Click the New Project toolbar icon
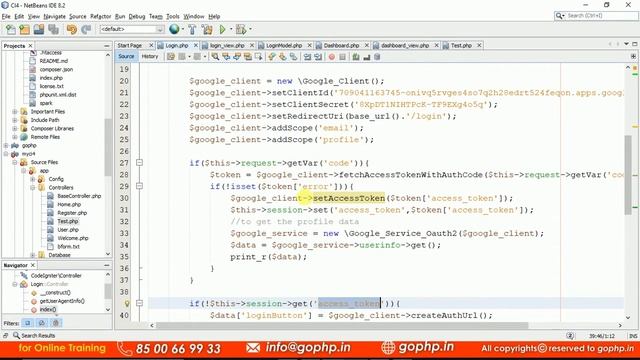The width and height of the screenshot is (640, 360). pyautogui.click(x=24, y=29)
